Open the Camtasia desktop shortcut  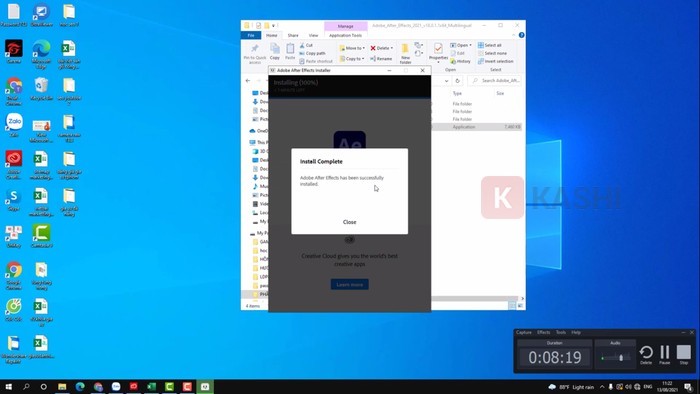pos(42,236)
